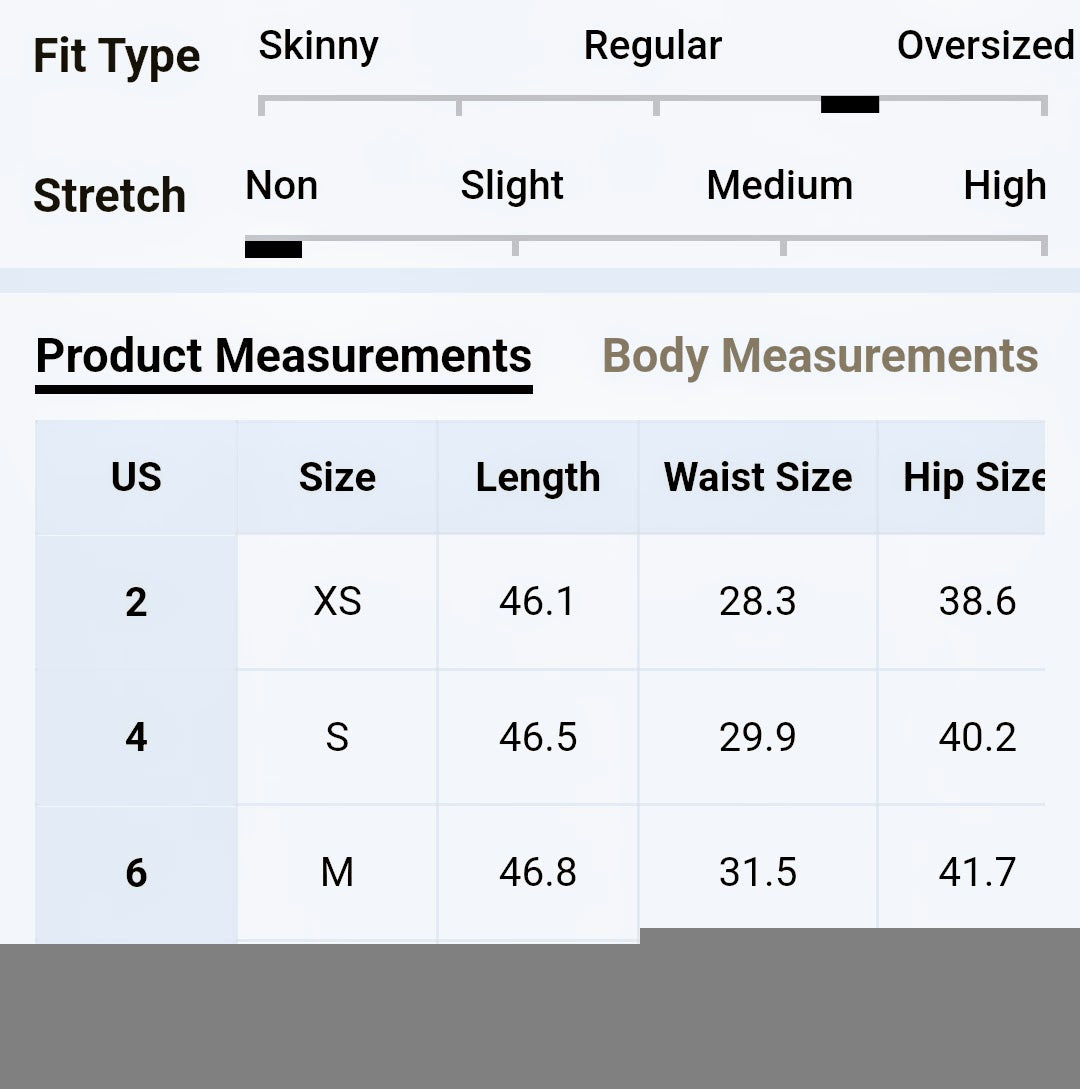Click the Hip Size column header
This screenshot has width=1080, height=1089.
pos(973,478)
